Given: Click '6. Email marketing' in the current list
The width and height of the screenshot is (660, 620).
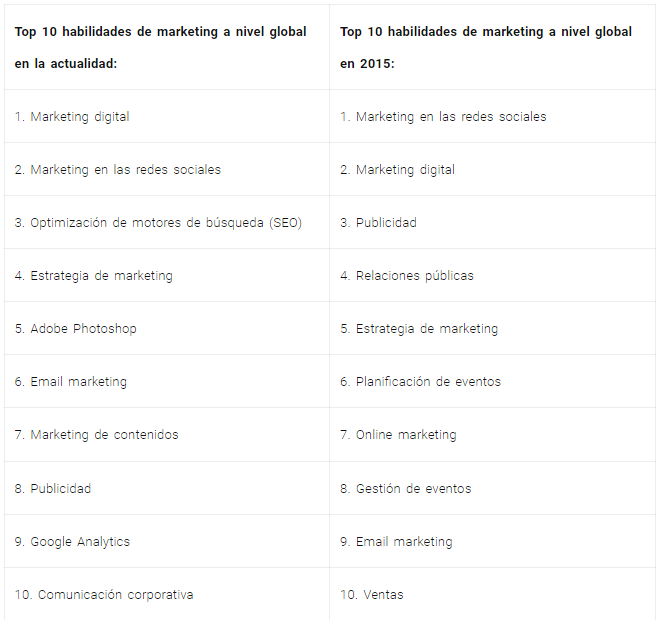Looking at the screenshot, I should coord(167,381).
